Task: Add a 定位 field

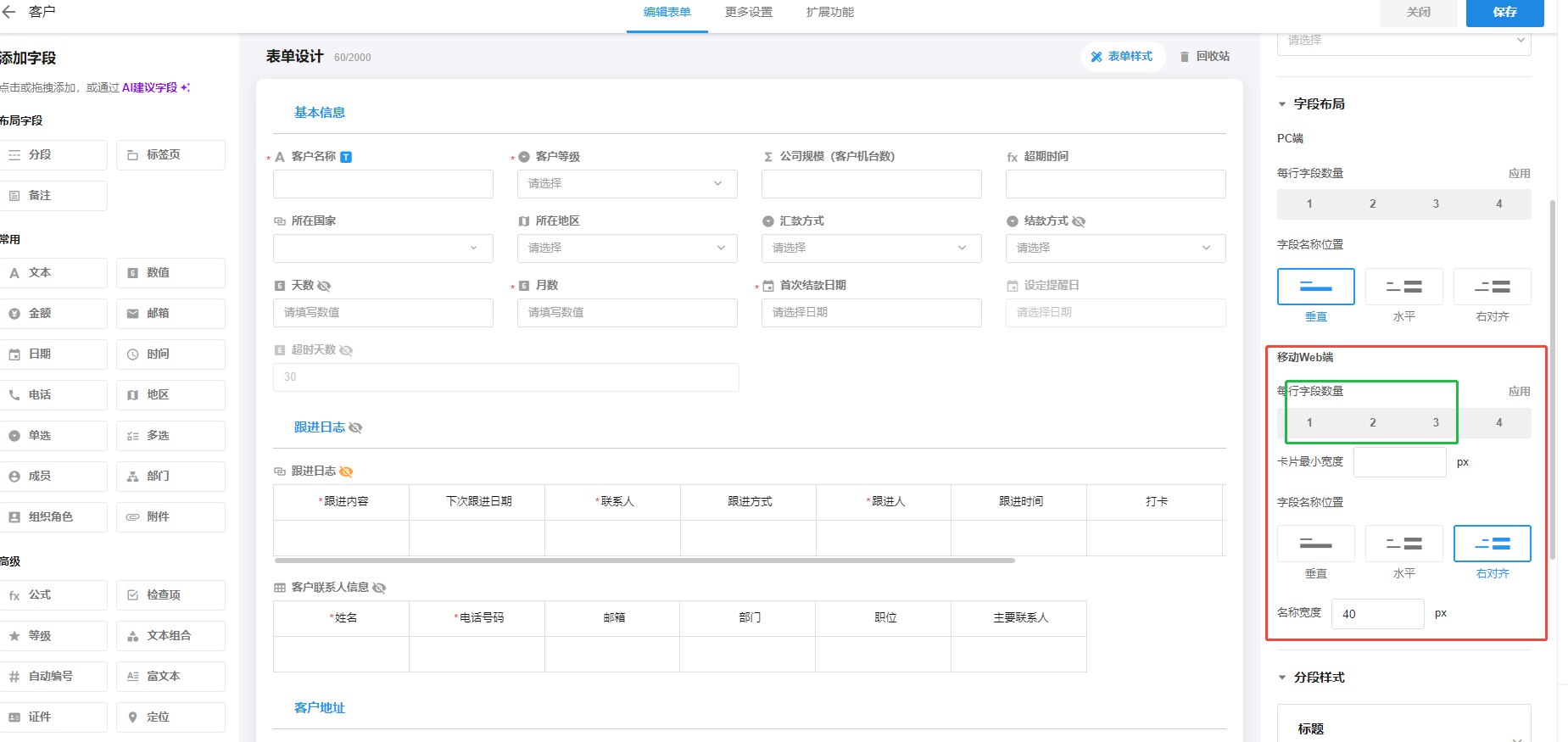Action: click(170, 717)
